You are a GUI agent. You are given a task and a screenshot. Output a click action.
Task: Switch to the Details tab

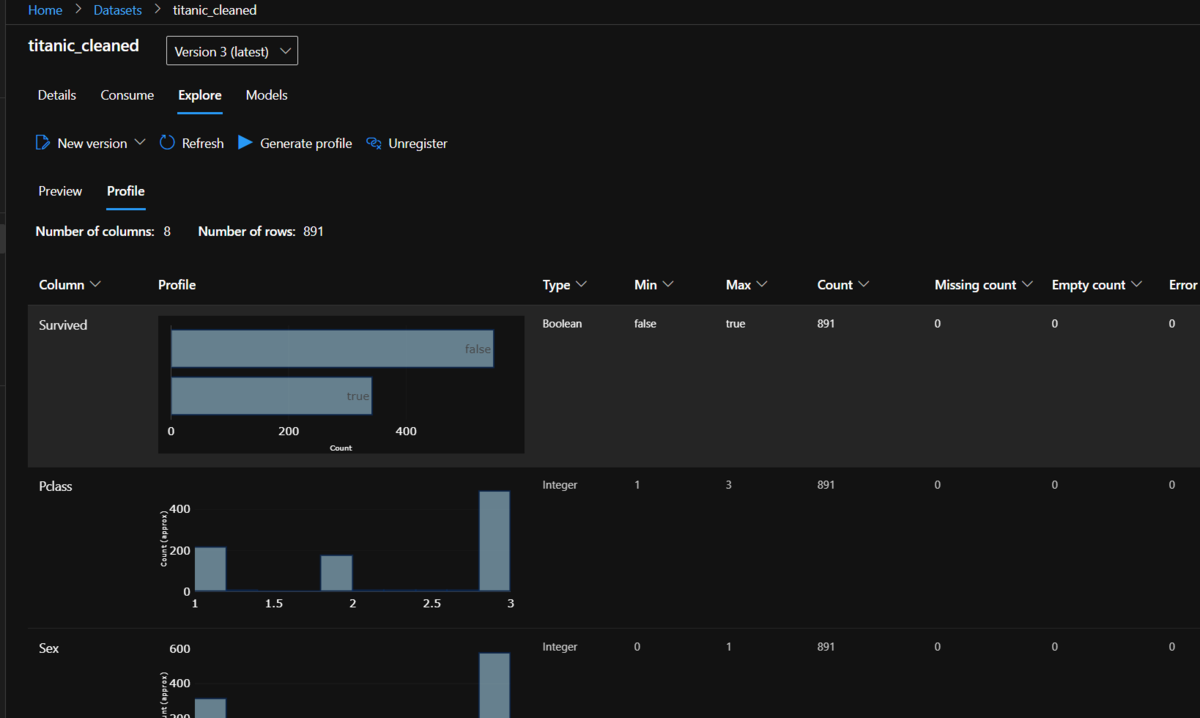pos(57,95)
